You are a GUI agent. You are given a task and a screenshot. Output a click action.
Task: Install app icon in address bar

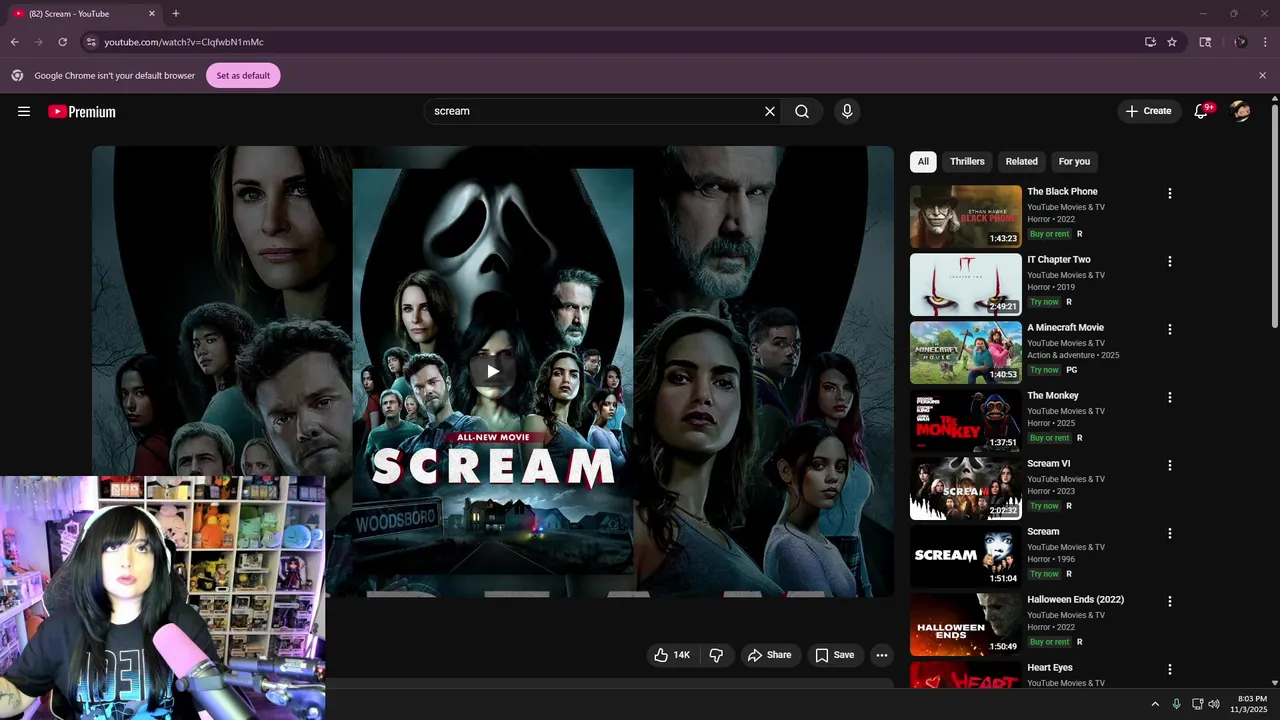(1150, 42)
